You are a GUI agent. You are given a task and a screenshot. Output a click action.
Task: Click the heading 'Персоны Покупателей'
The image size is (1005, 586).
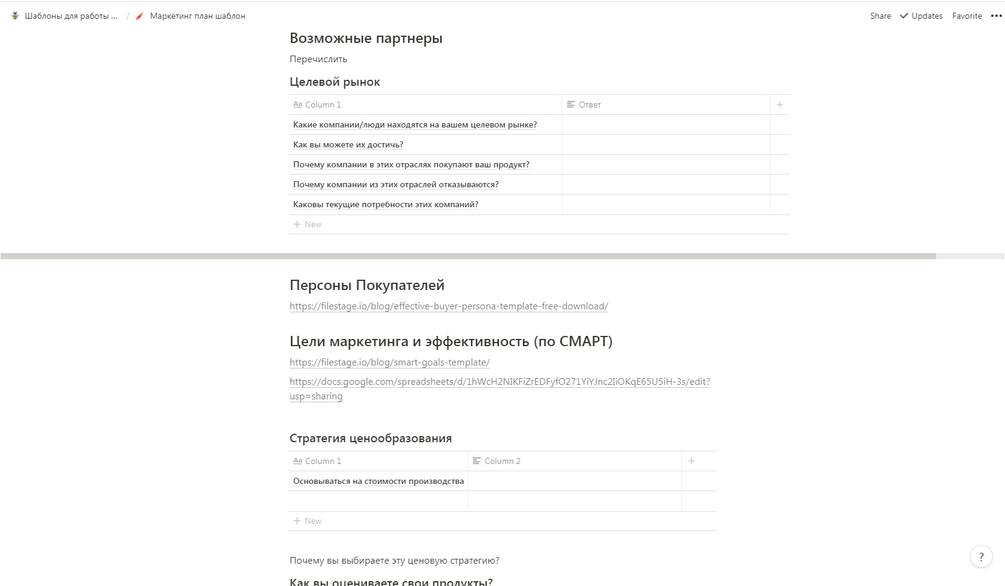pyautogui.click(x=367, y=285)
